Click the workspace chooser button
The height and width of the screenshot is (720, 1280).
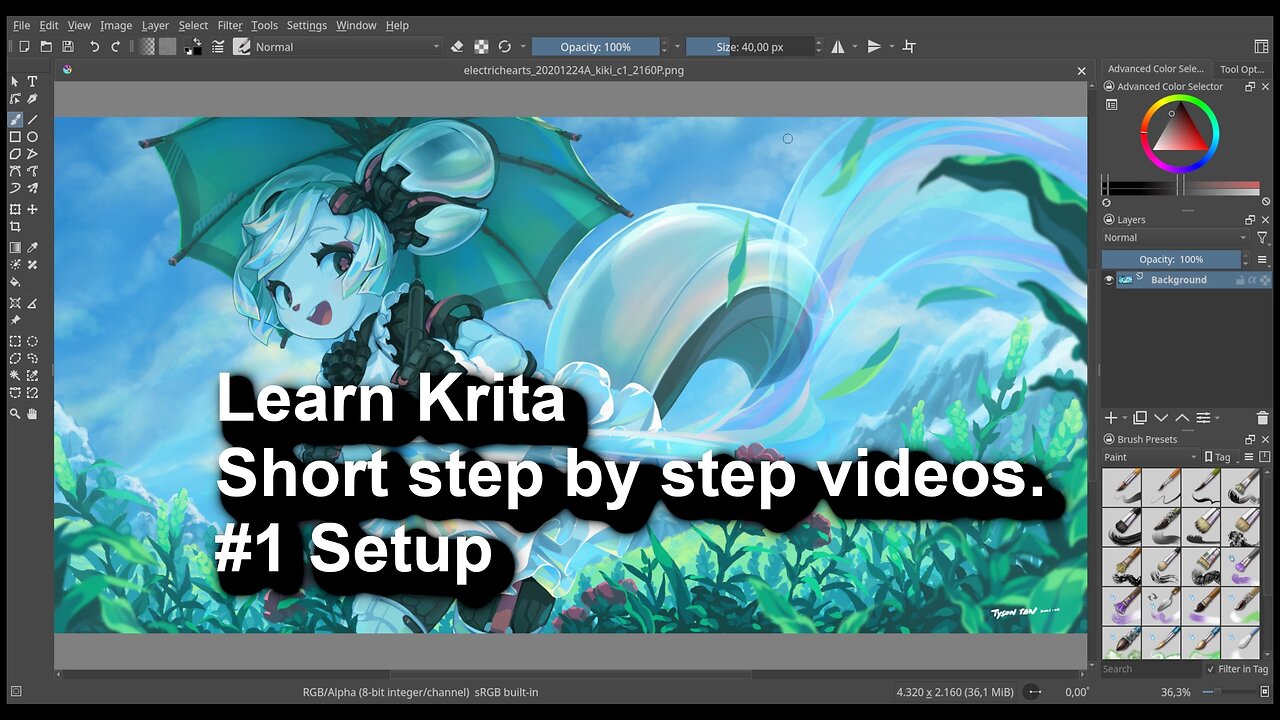point(1261,46)
